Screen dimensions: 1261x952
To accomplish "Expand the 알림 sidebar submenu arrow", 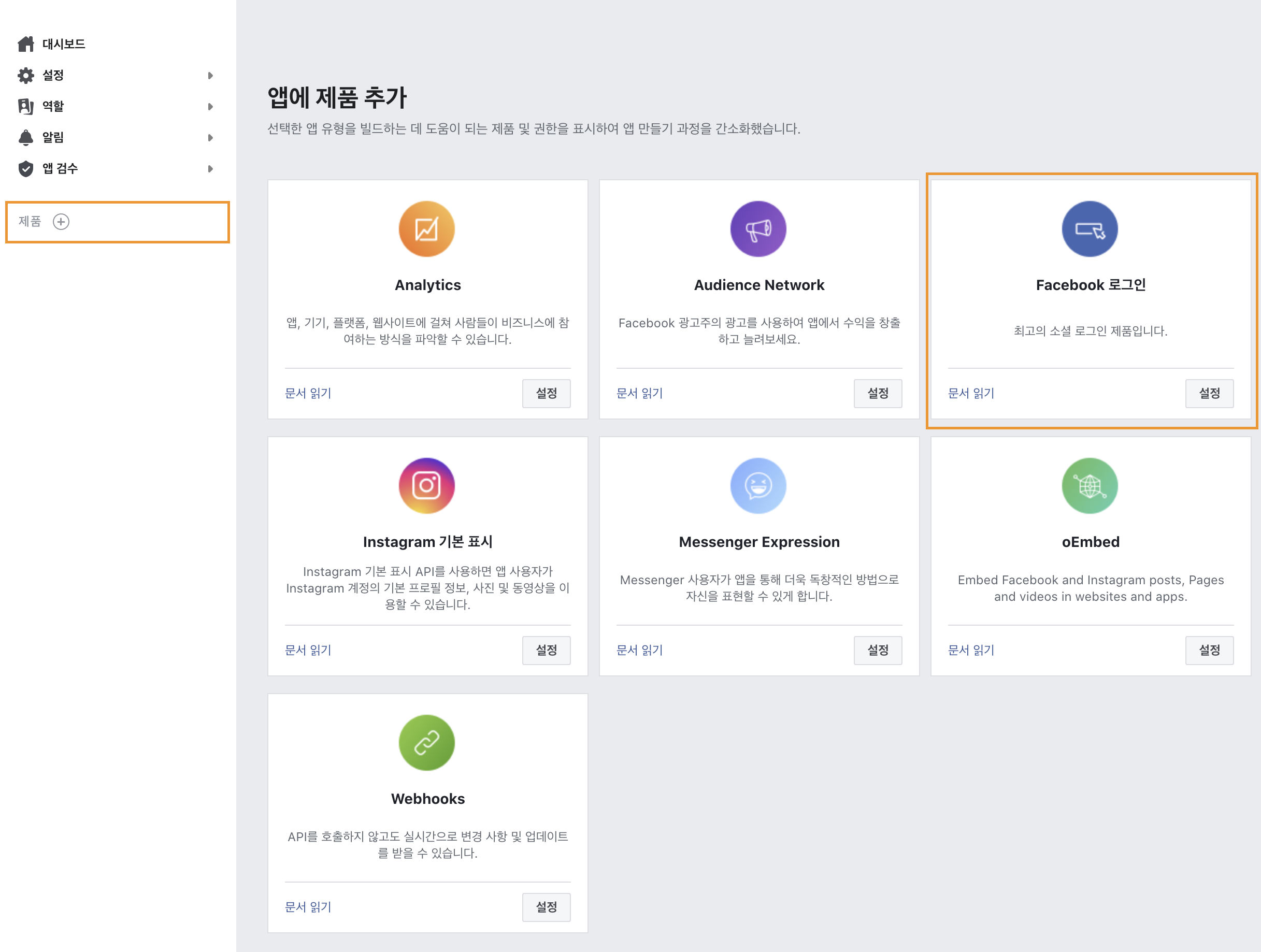I will point(210,137).
